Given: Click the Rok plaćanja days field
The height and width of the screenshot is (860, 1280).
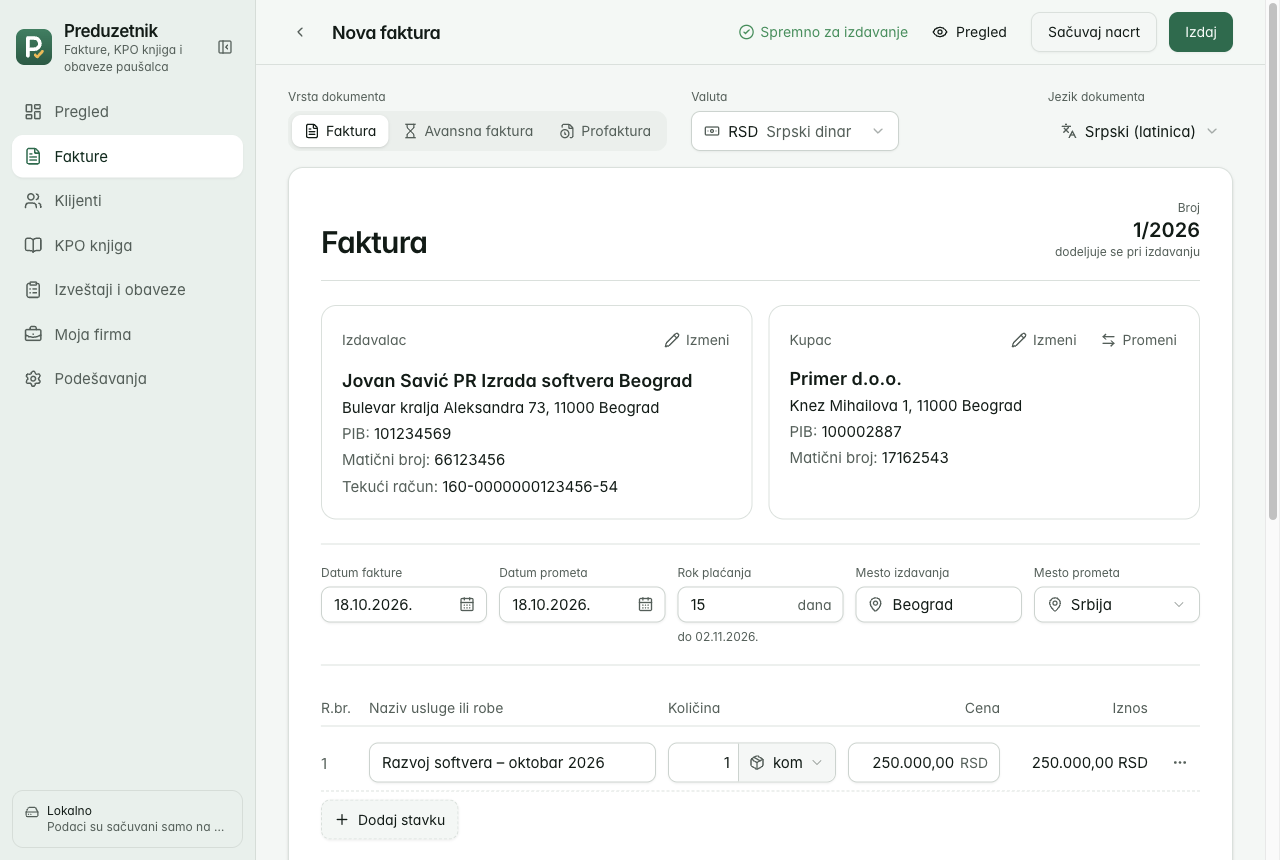Looking at the screenshot, I should point(760,604).
